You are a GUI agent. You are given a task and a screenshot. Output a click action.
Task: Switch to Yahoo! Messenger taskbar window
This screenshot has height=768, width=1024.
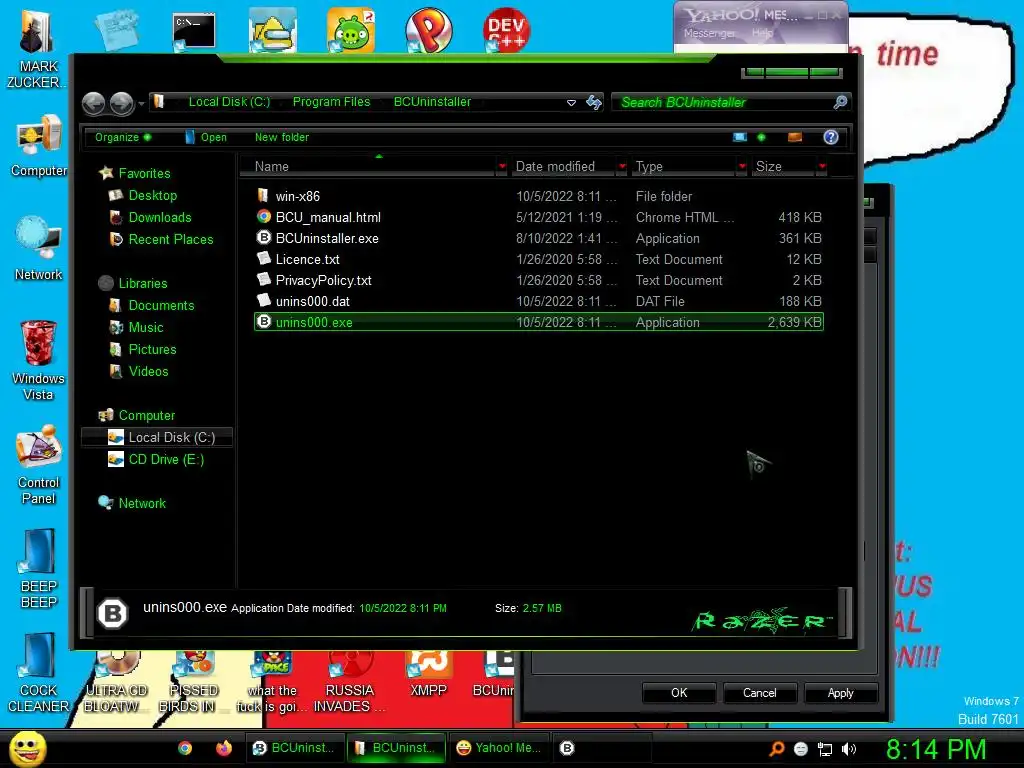498,748
